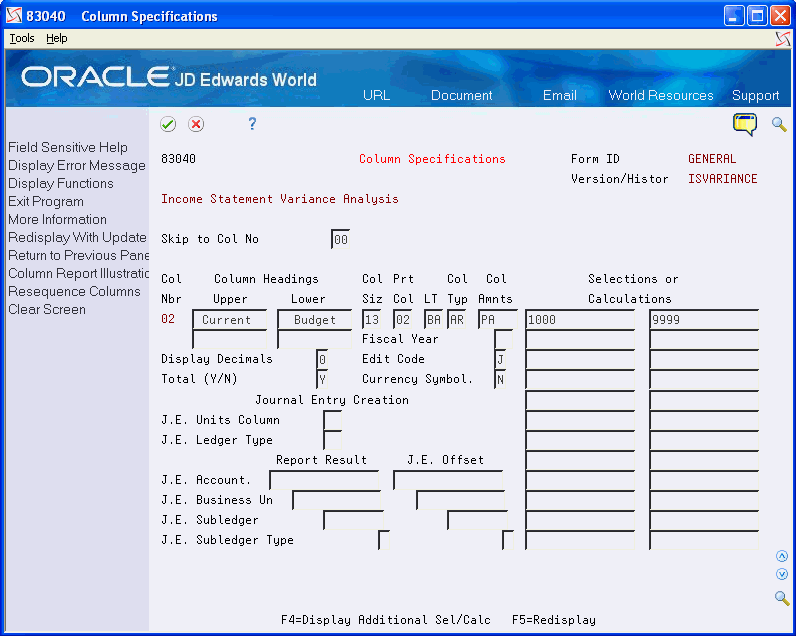Click the blue question mark help icon
The image size is (796, 636).
click(252, 124)
